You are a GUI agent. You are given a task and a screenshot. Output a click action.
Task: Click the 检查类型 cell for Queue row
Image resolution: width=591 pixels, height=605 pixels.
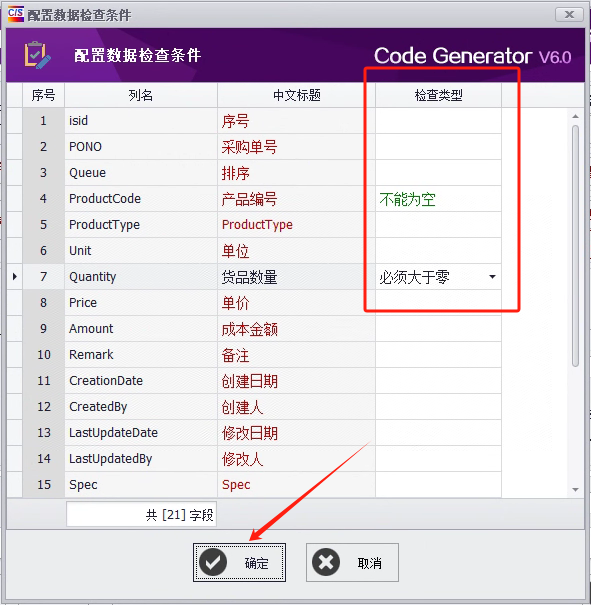438,173
